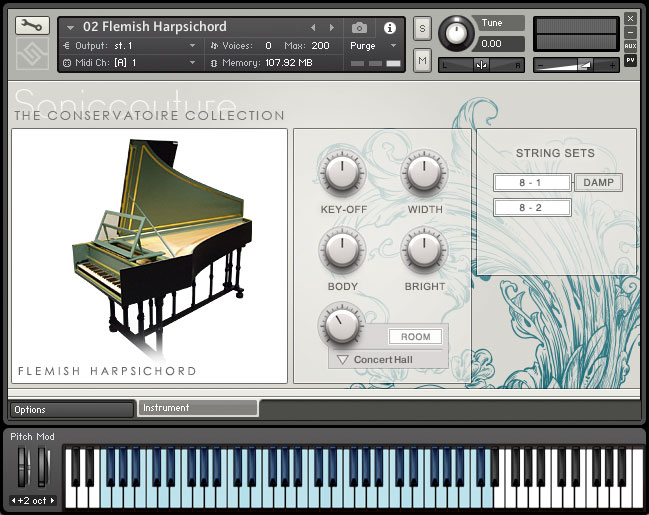This screenshot has width=649, height=515.
Task: Click the Soniccouture logo icon
Action: pos(32,54)
